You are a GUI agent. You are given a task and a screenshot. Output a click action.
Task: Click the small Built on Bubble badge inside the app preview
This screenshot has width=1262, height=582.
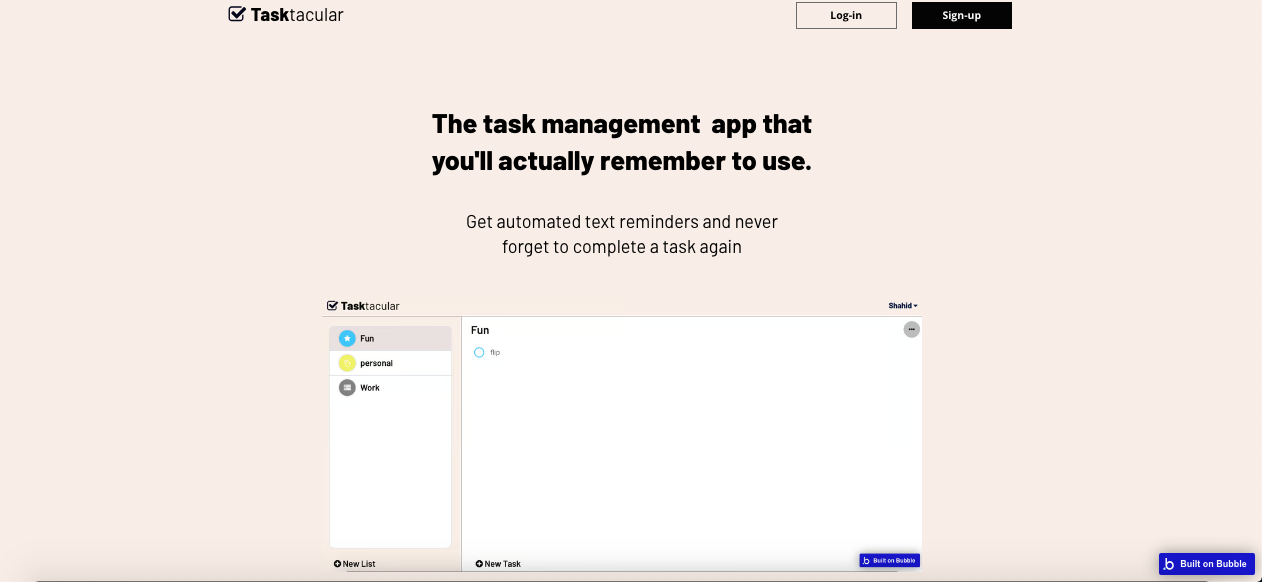889,560
